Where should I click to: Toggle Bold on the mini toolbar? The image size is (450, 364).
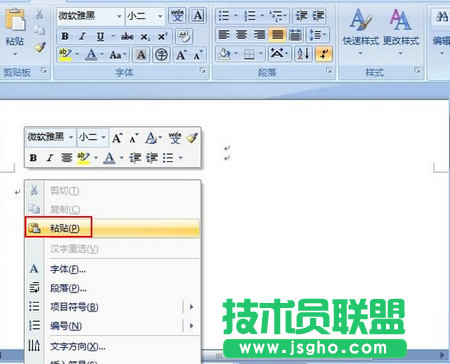pos(33,158)
